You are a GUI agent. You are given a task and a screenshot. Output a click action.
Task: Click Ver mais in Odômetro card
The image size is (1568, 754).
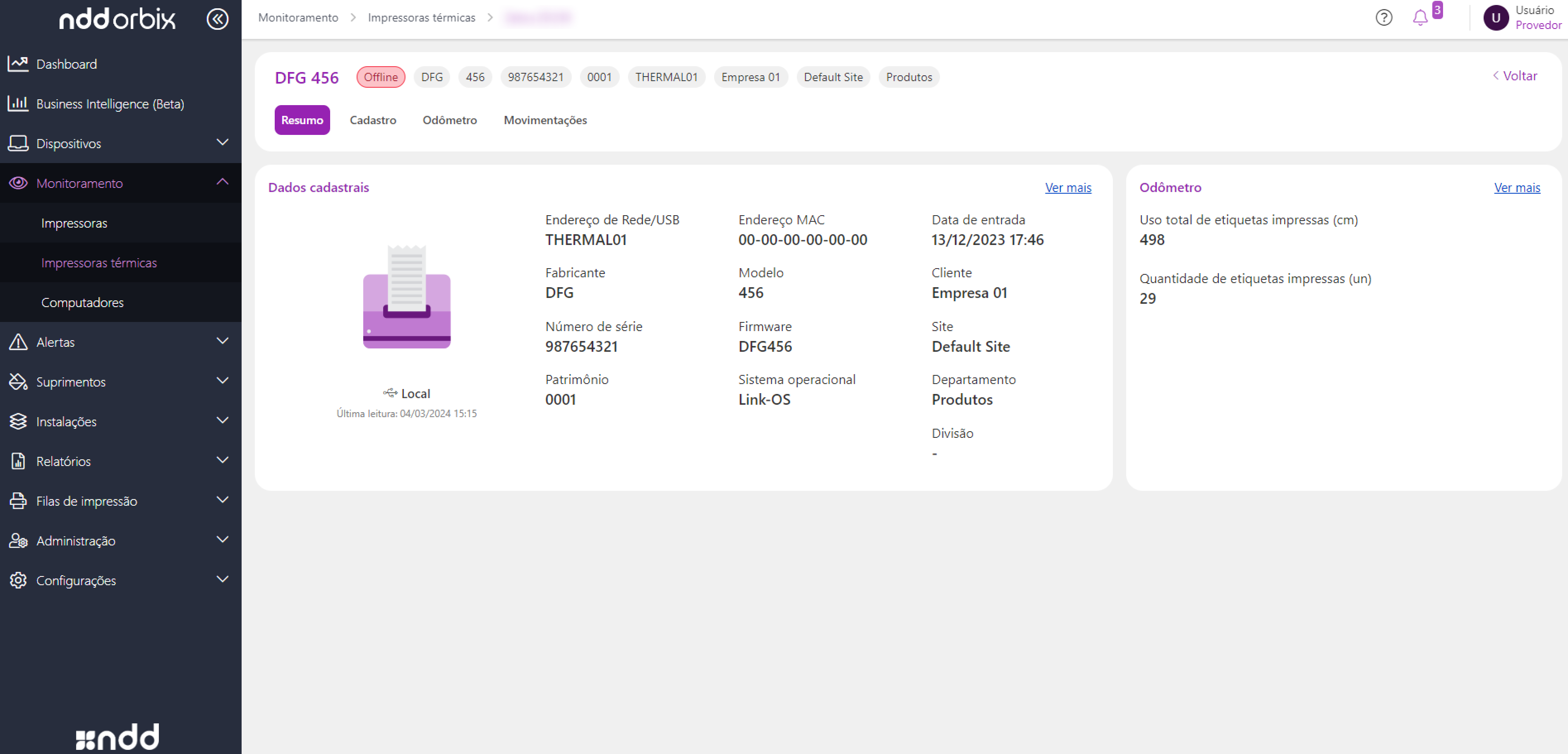click(1516, 187)
